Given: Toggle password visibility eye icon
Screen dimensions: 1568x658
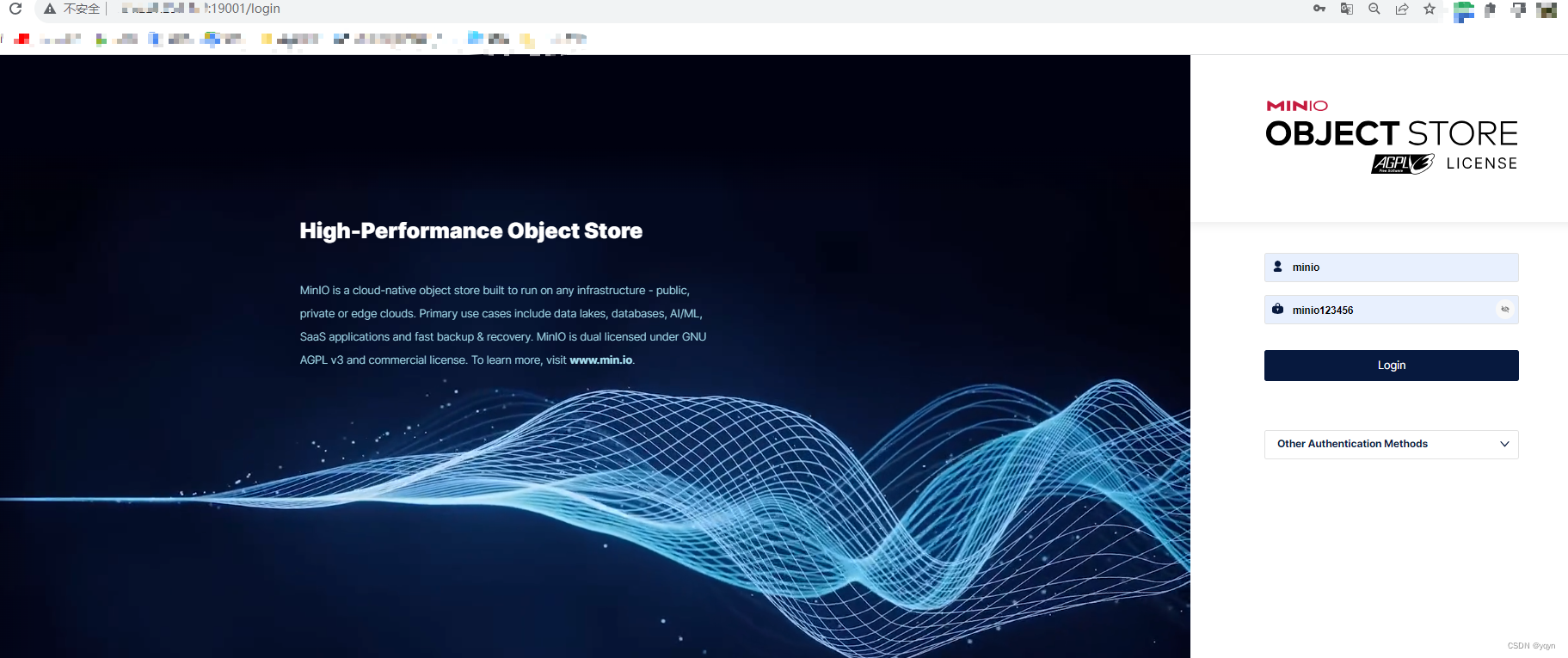Looking at the screenshot, I should pyautogui.click(x=1505, y=309).
